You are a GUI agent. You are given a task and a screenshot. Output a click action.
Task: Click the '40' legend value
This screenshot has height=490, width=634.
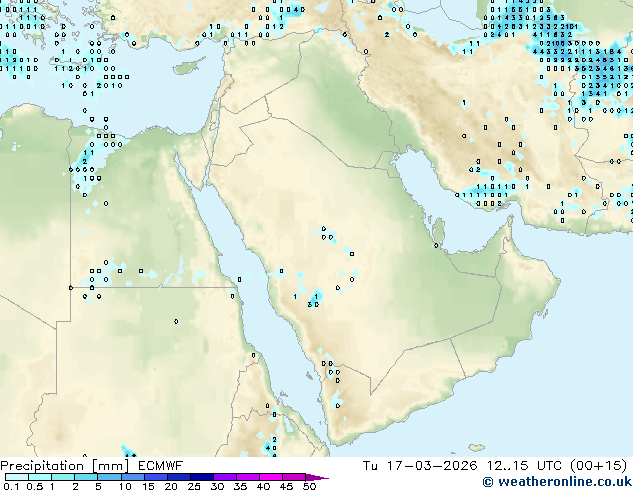[x=263, y=486]
